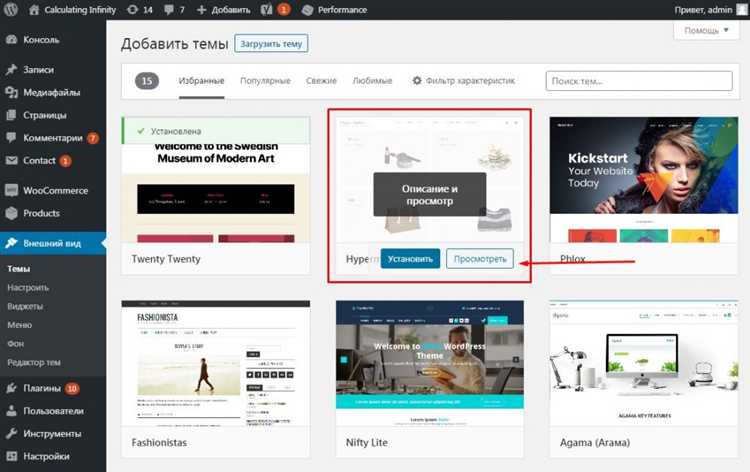The image size is (750, 472).
Task: Open Привет, admin account menu
Action: click(x=703, y=10)
